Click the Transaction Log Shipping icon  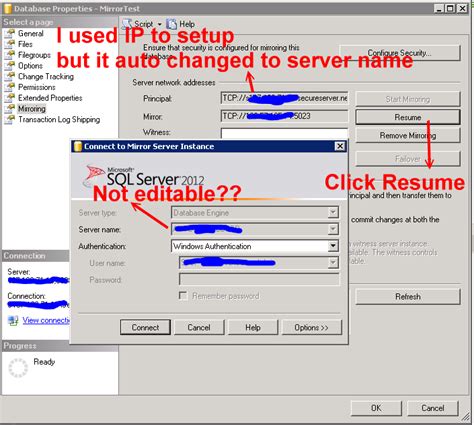(x=10, y=119)
